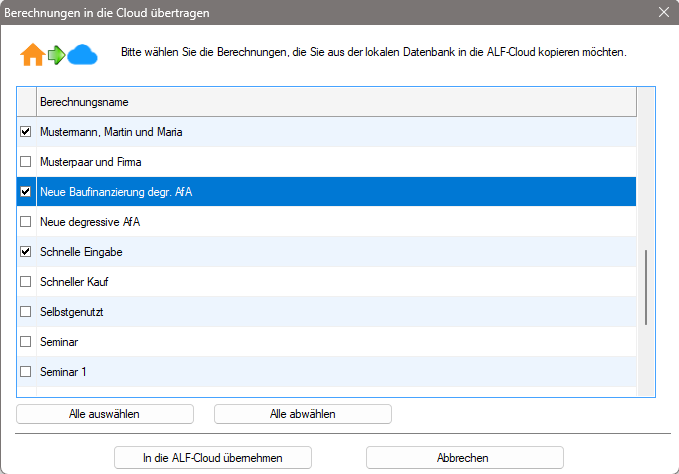Sort by the Berechnungsname column header
Viewport: 679px width, 474px height.
335,102
